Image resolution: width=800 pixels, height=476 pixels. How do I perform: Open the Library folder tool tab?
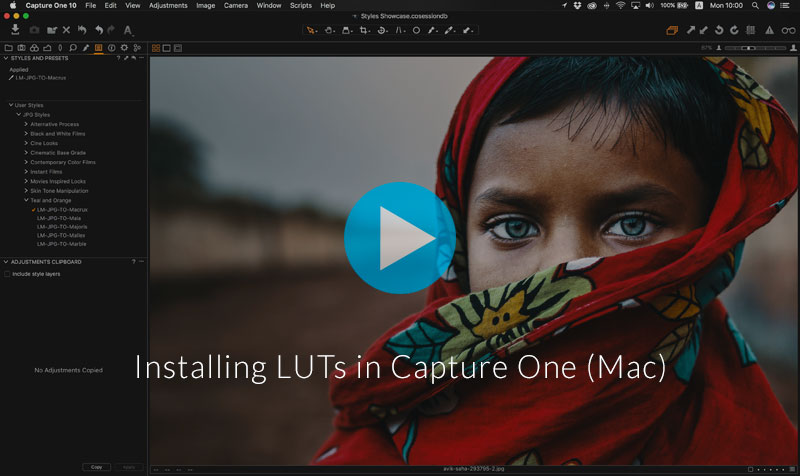click(x=9, y=47)
